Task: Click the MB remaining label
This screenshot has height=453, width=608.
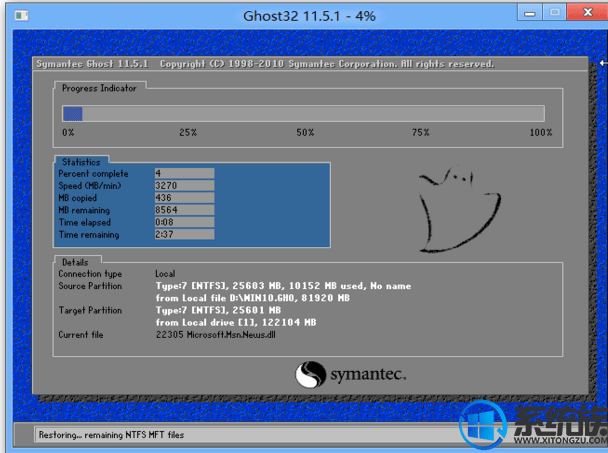Action: pos(84,210)
